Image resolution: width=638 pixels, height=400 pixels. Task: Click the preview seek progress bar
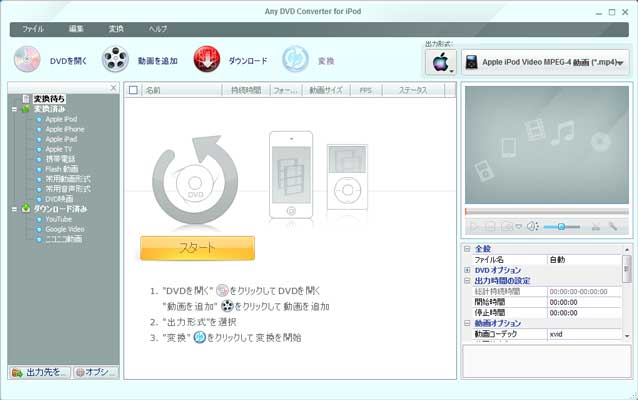547,212
